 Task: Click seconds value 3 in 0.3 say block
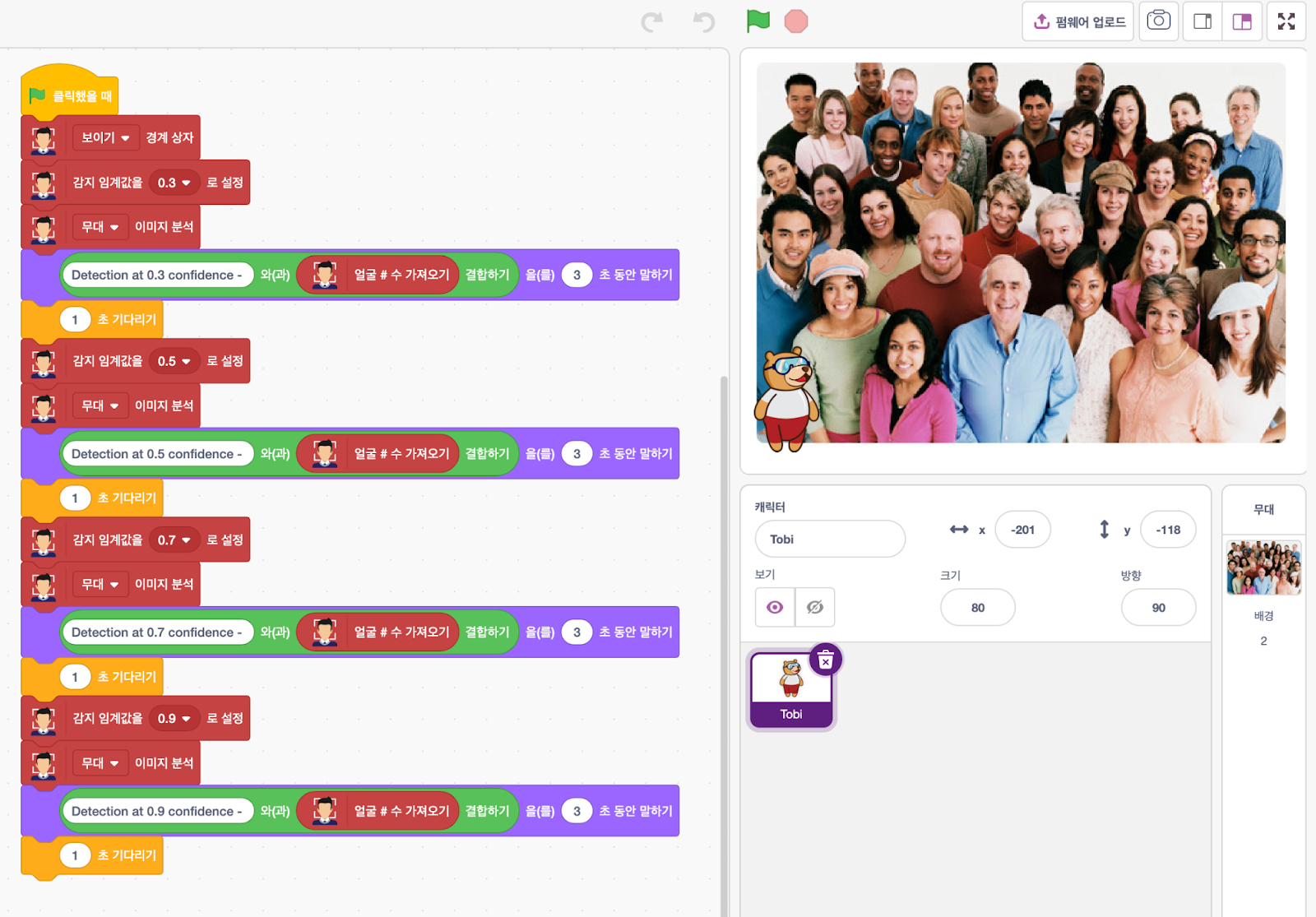577,275
